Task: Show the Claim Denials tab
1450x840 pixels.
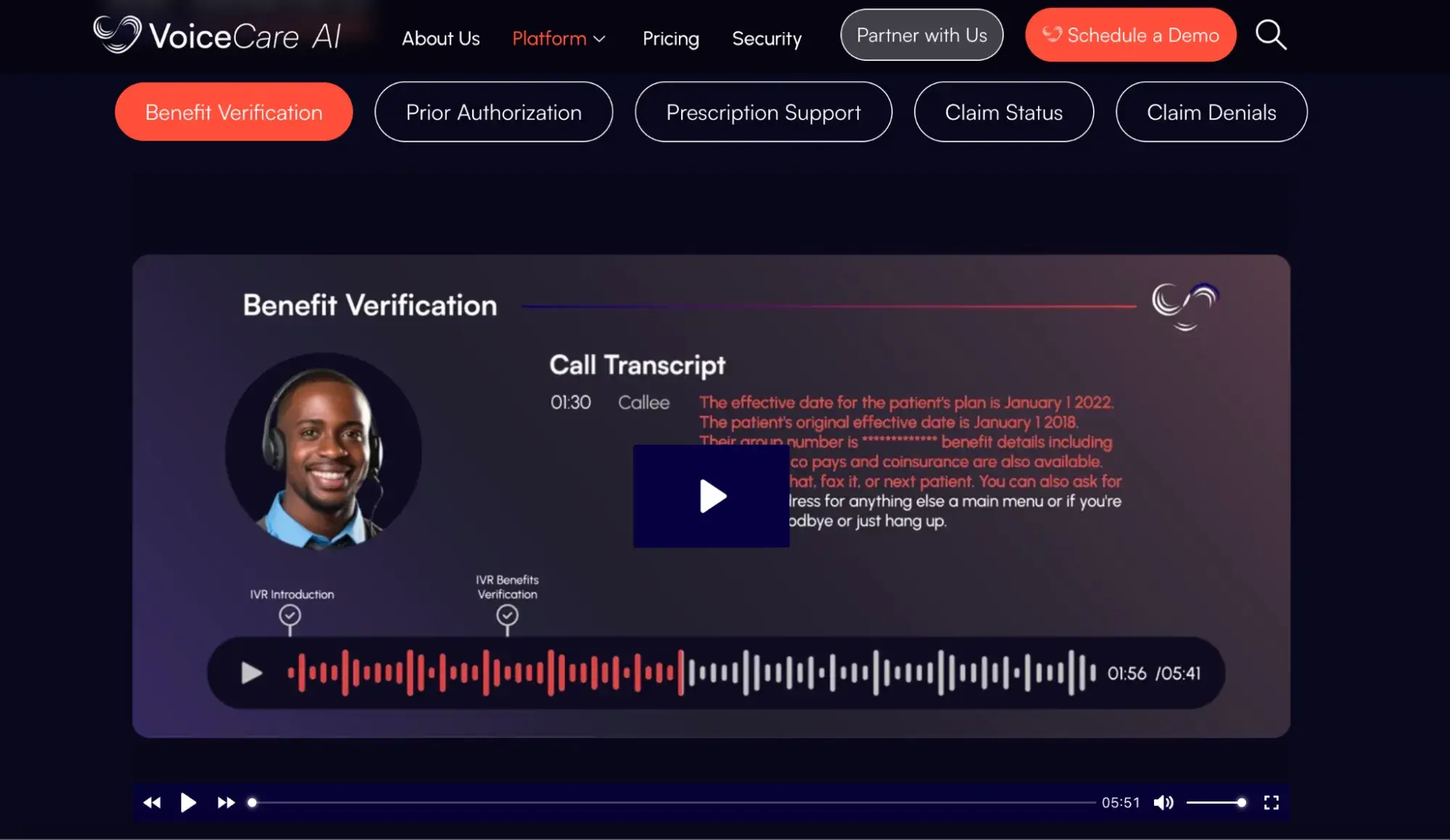Action: [1211, 112]
